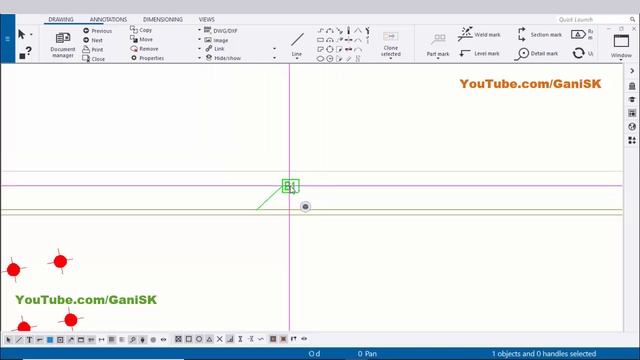This screenshot has width=640, height=360.
Task: Open the table-layout icon in side pane
Action: pyautogui.click(x=632, y=113)
